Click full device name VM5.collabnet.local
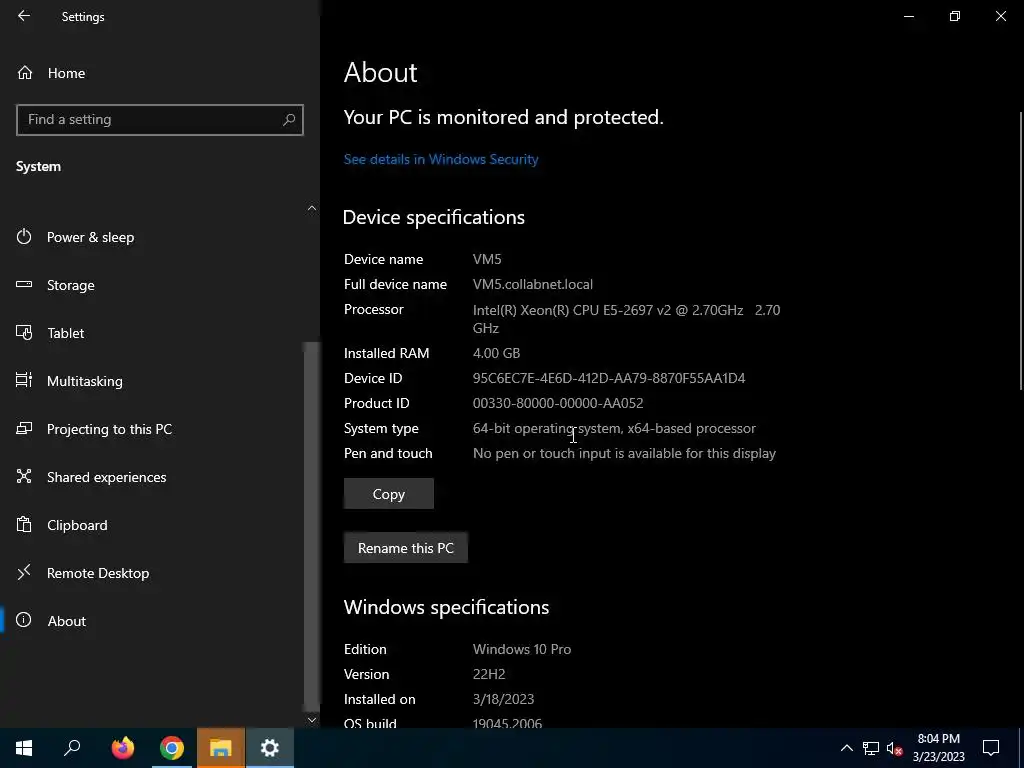Screen dimensions: 1024x768 tap(533, 284)
